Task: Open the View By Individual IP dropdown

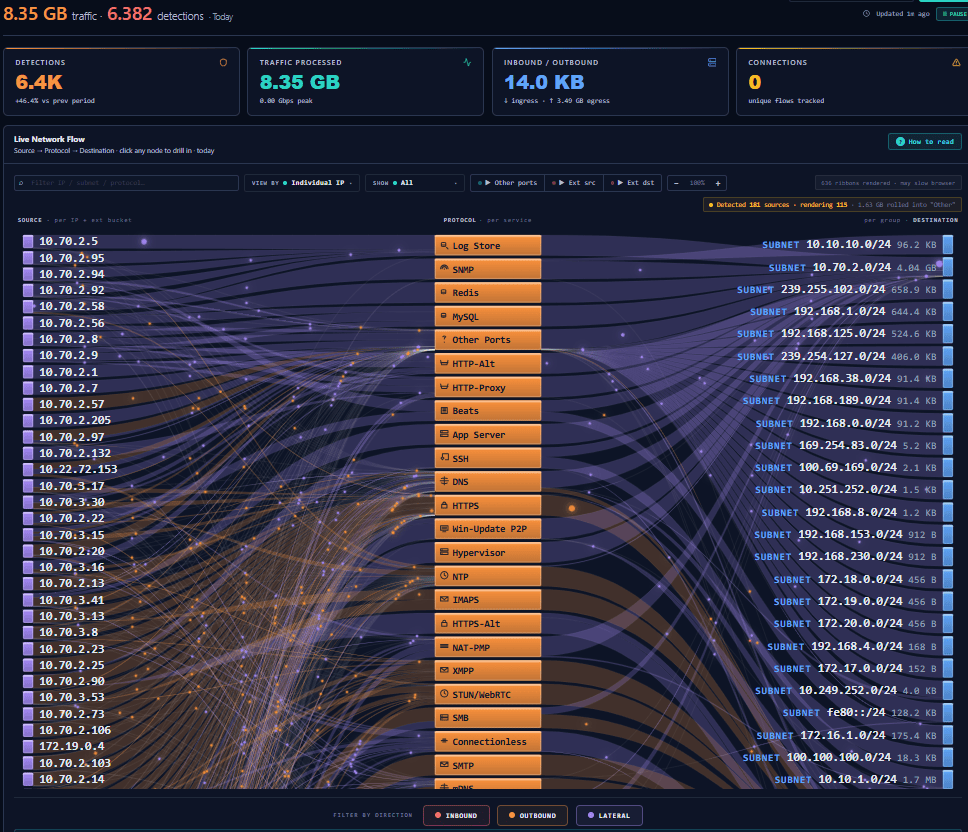Action: tap(302, 183)
